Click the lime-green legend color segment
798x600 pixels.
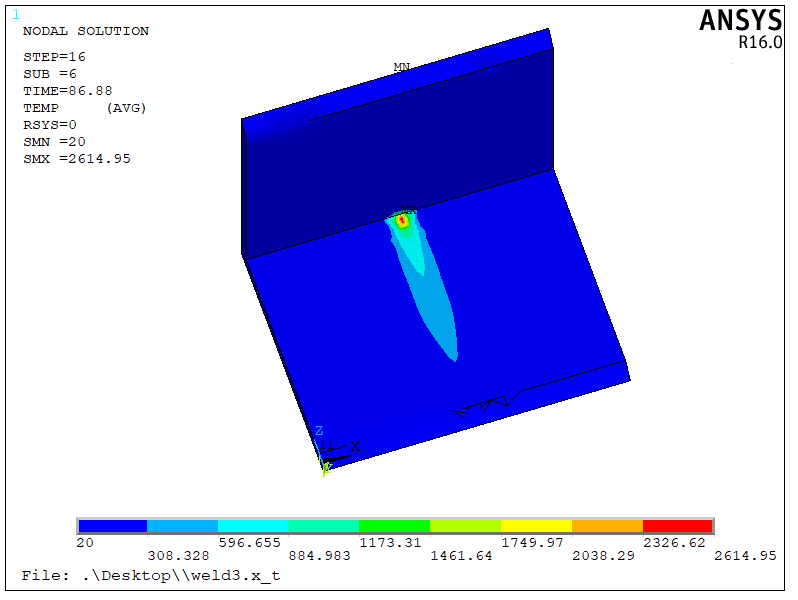(466, 526)
